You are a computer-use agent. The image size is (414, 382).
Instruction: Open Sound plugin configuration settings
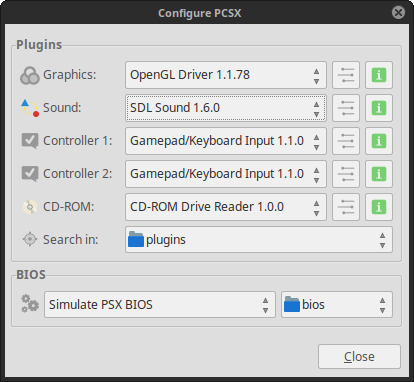346,108
